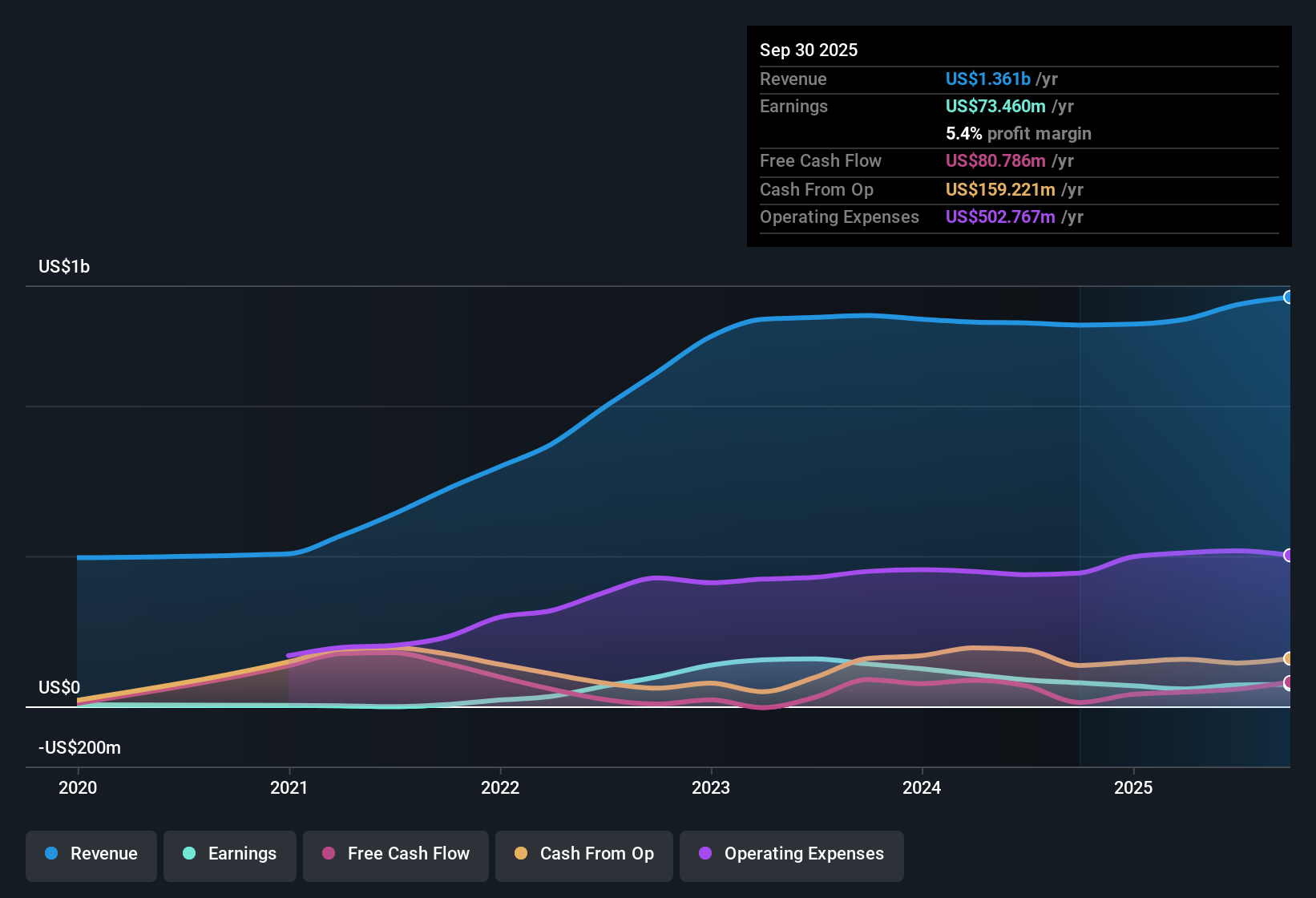Click the blue Revenue endpoint marker

(x=1288, y=297)
